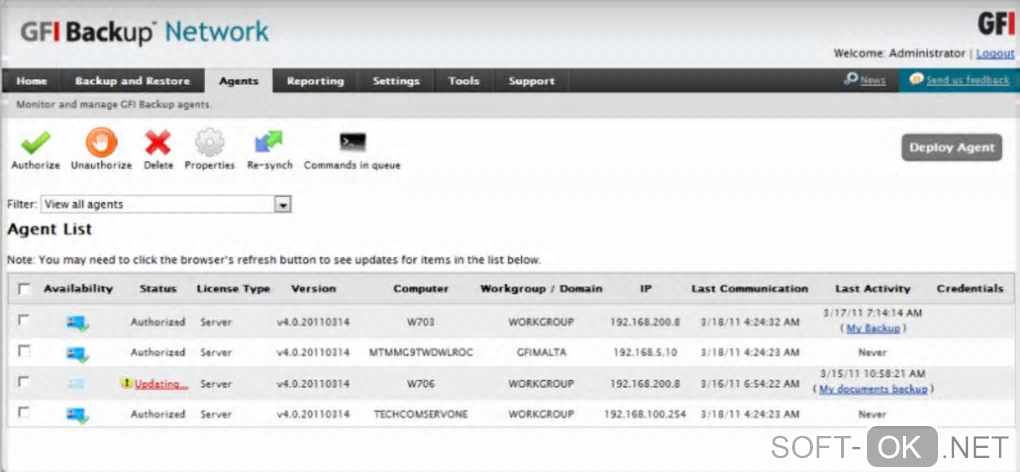Sort by the Computer column header
1020x472 pixels.
(421, 289)
